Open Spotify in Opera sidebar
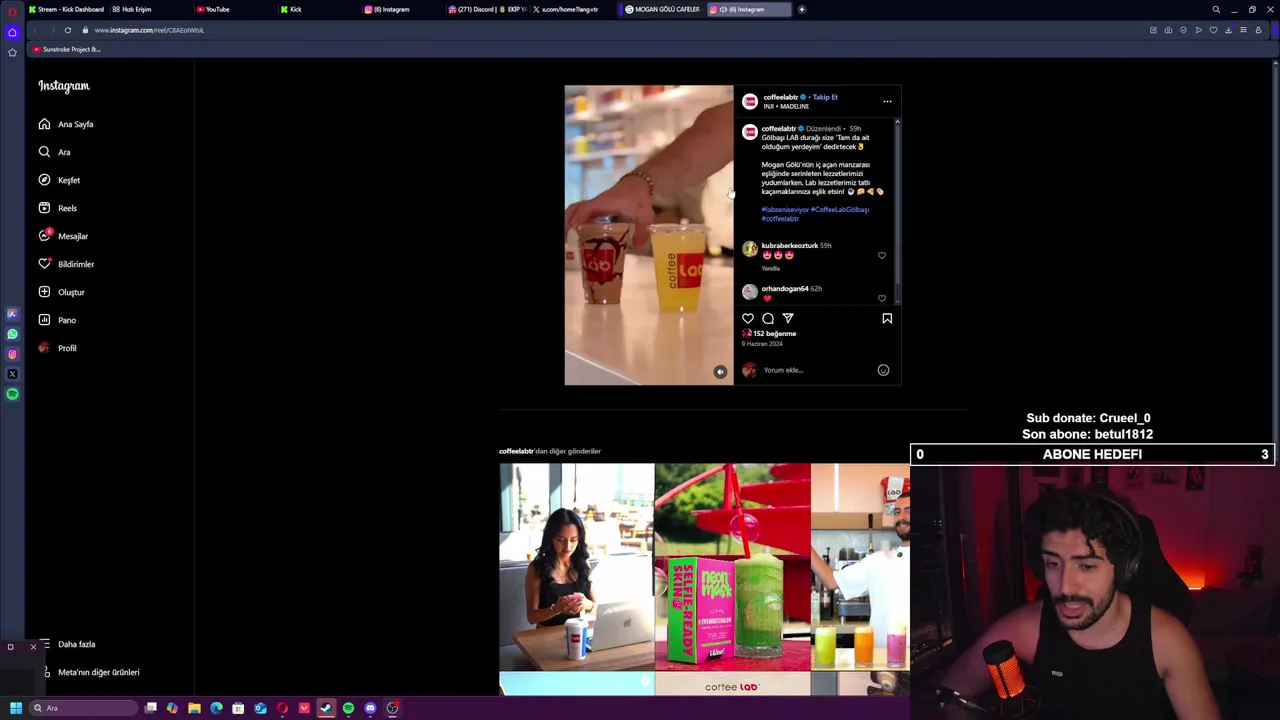The width and height of the screenshot is (1280, 720). point(12,394)
